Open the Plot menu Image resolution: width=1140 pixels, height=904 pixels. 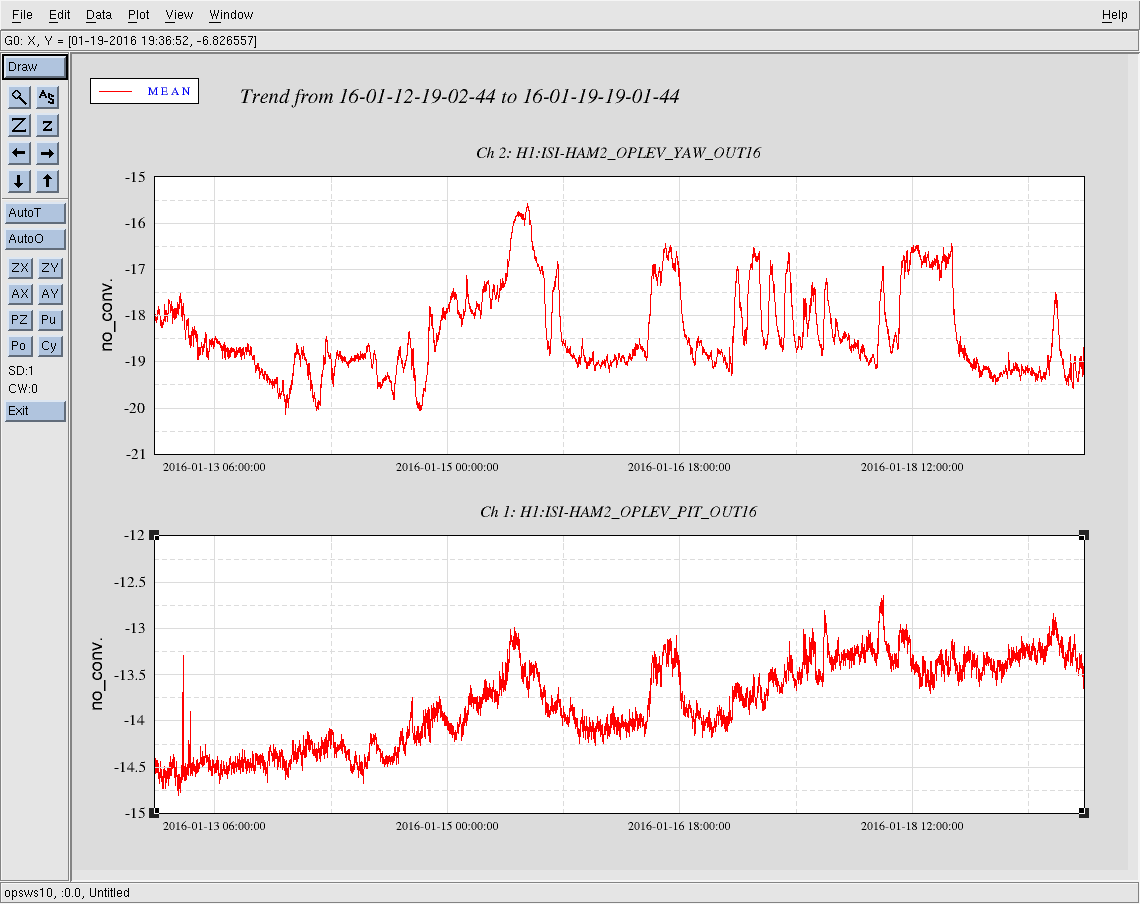pyautogui.click(x=139, y=15)
